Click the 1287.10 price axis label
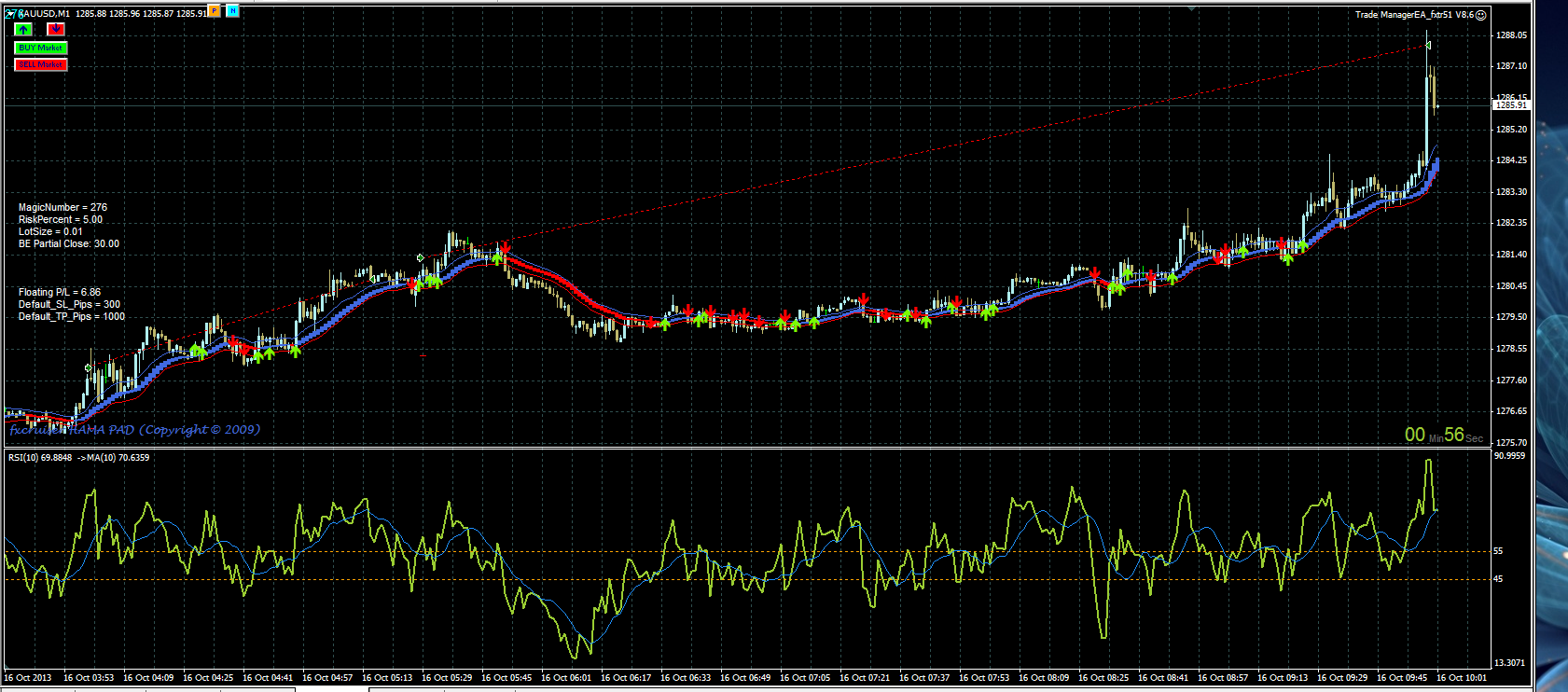This screenshot has width=1568, height=692. click(x=1512, y=66)
